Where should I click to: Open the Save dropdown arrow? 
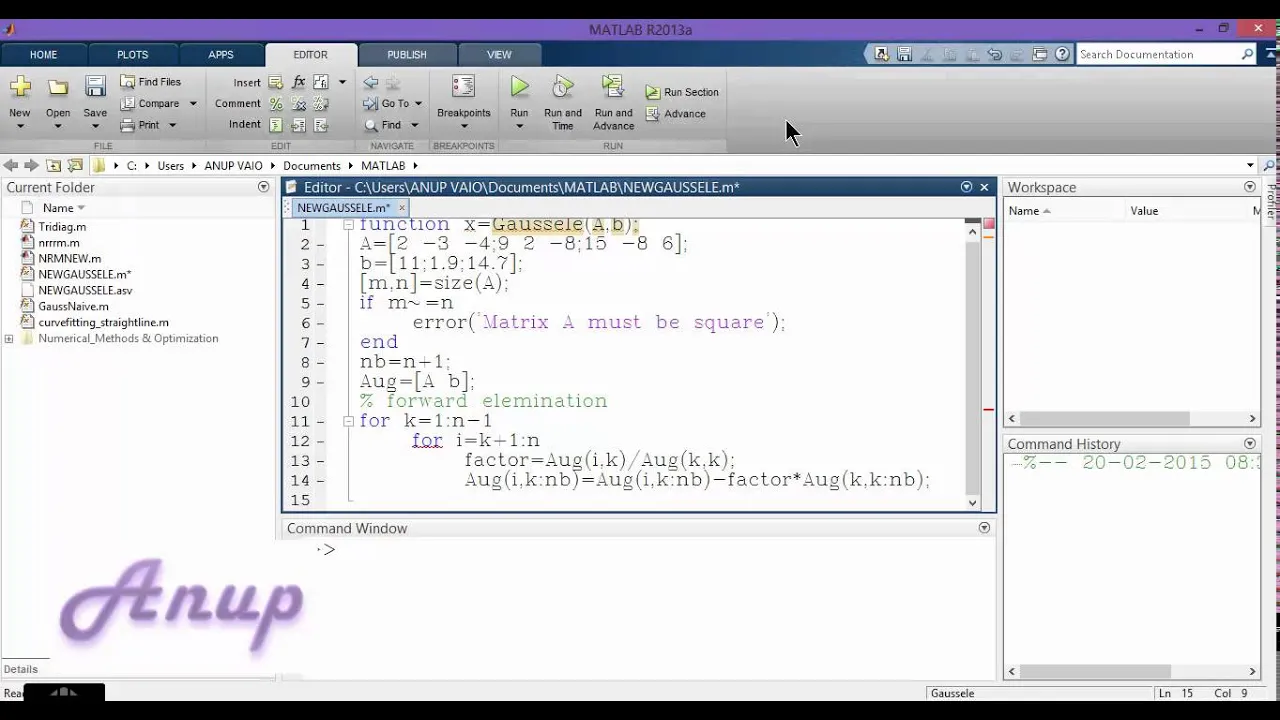coord(95,126)
